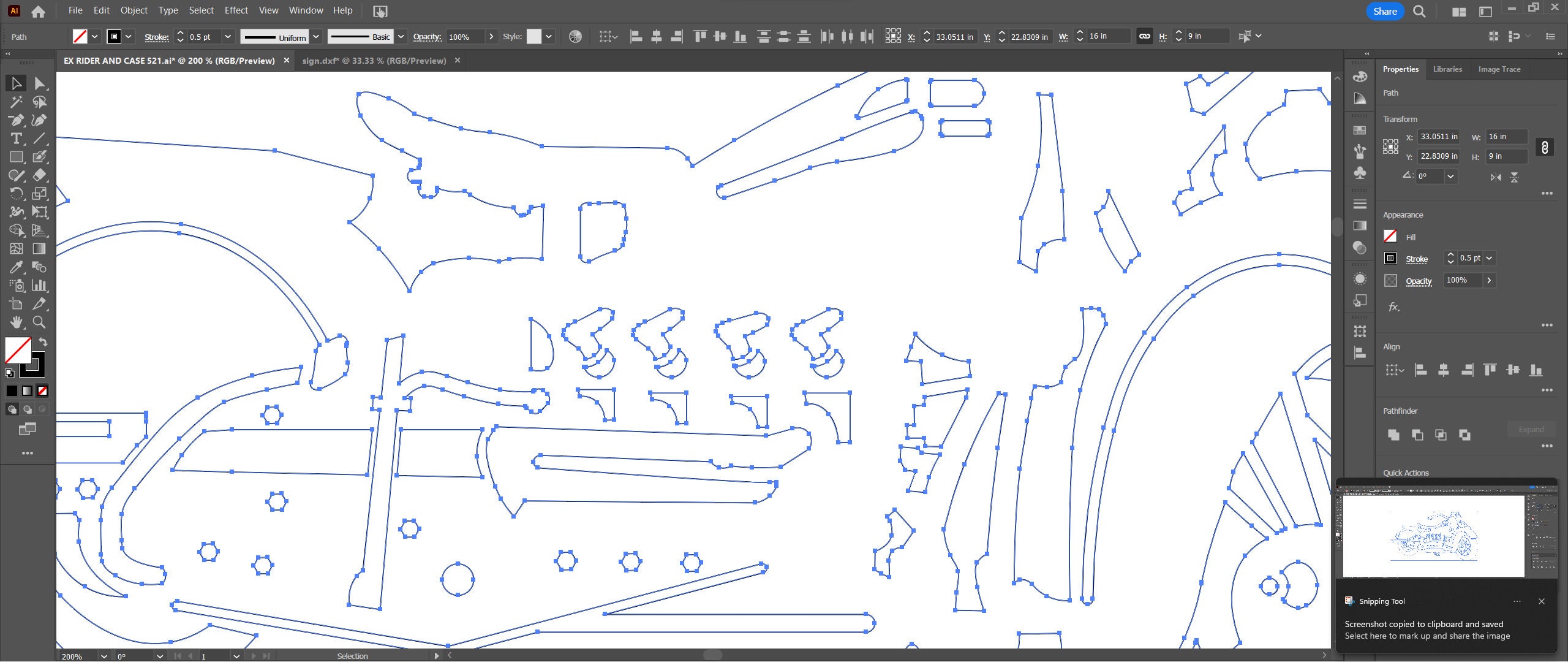Open the Libraries panel tab
The height and width of the screenshot is (662, 1568).
pyautogui.click(x=1447, y=69)
